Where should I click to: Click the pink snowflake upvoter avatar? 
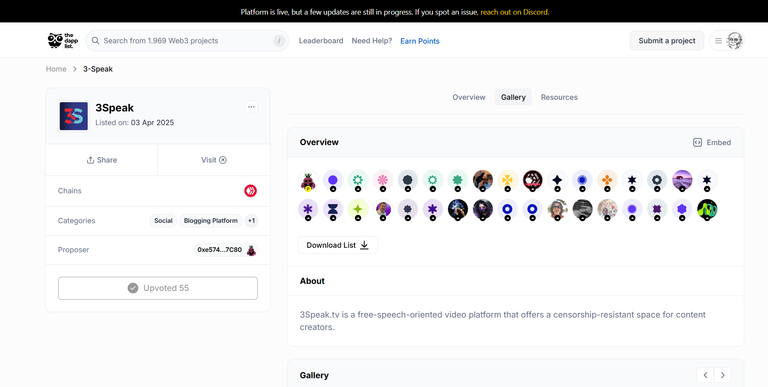[x=383, y=180]
